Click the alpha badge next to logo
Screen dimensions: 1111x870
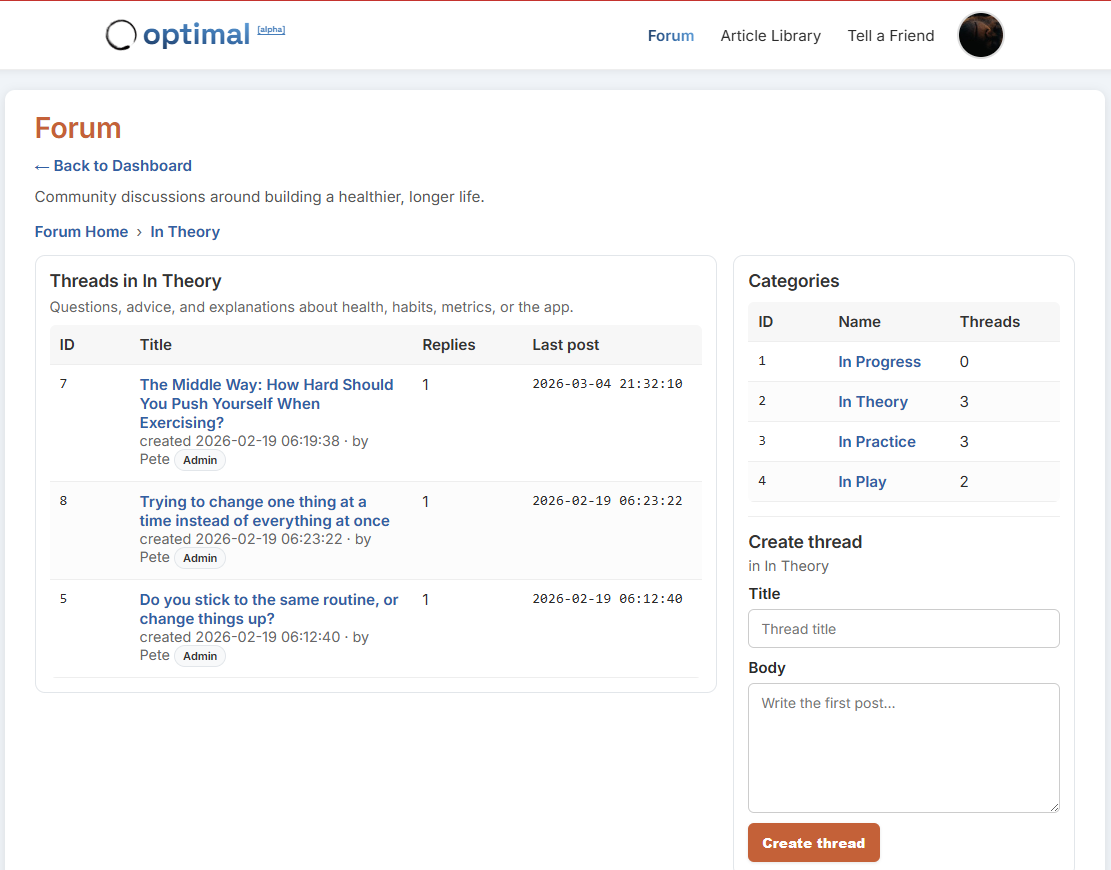click(271, 29)
